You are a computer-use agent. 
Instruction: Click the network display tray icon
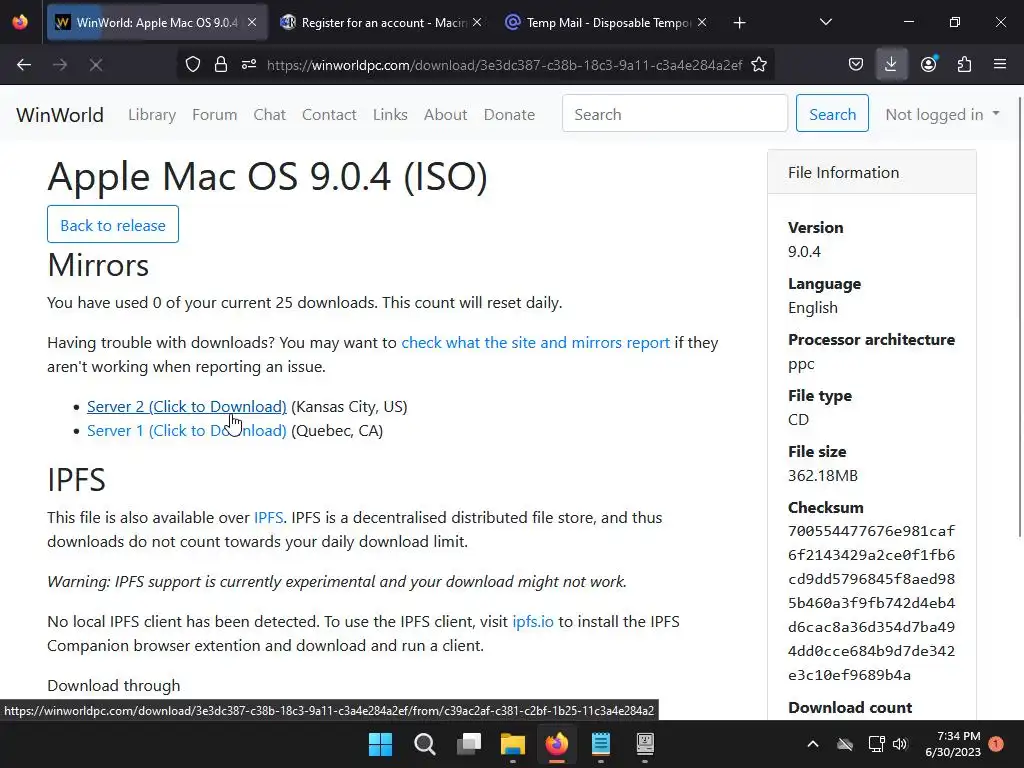tap(875, 744)
